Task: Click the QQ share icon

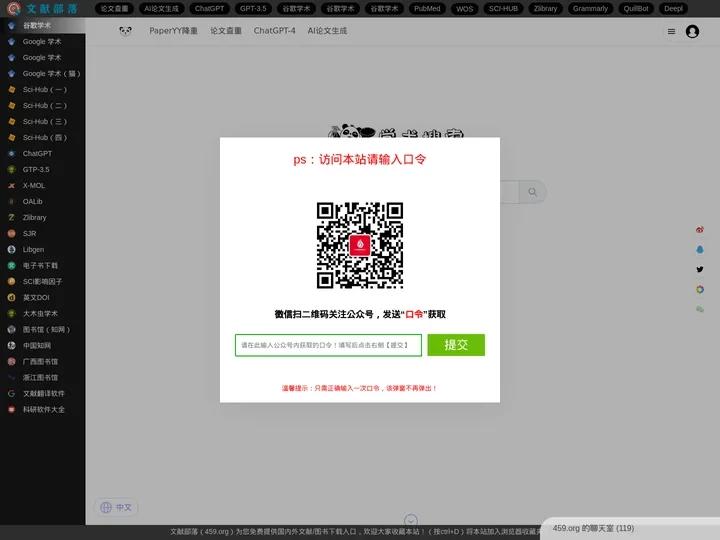Action: [699, 249]
